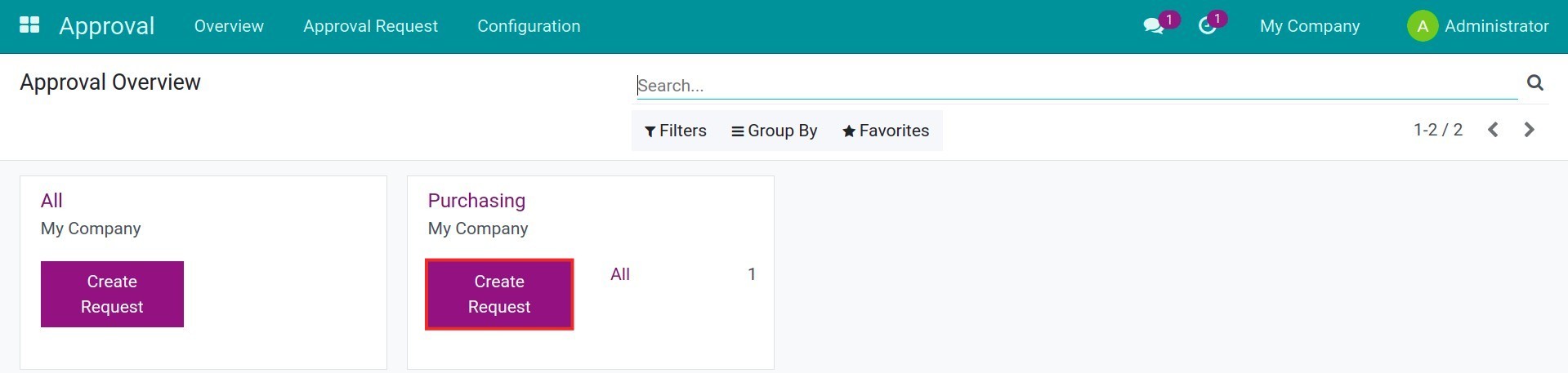Open the Purchasing card title
The image size is (1568, 373).
(x=476, y=201)
